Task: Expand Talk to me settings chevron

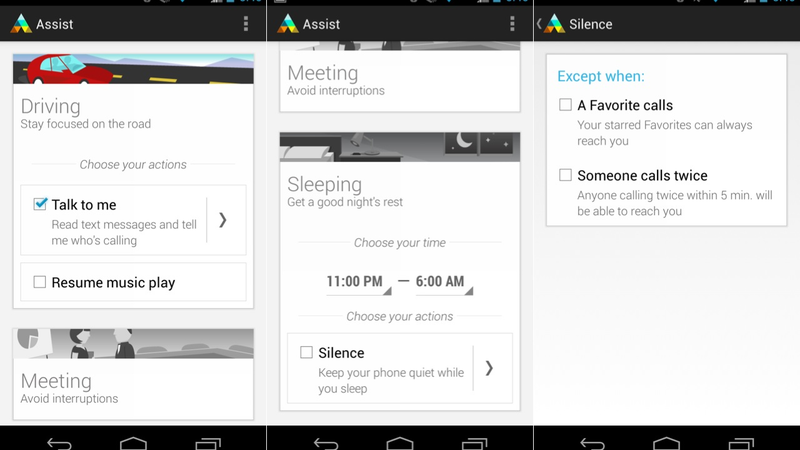Action: pos(223,220)
